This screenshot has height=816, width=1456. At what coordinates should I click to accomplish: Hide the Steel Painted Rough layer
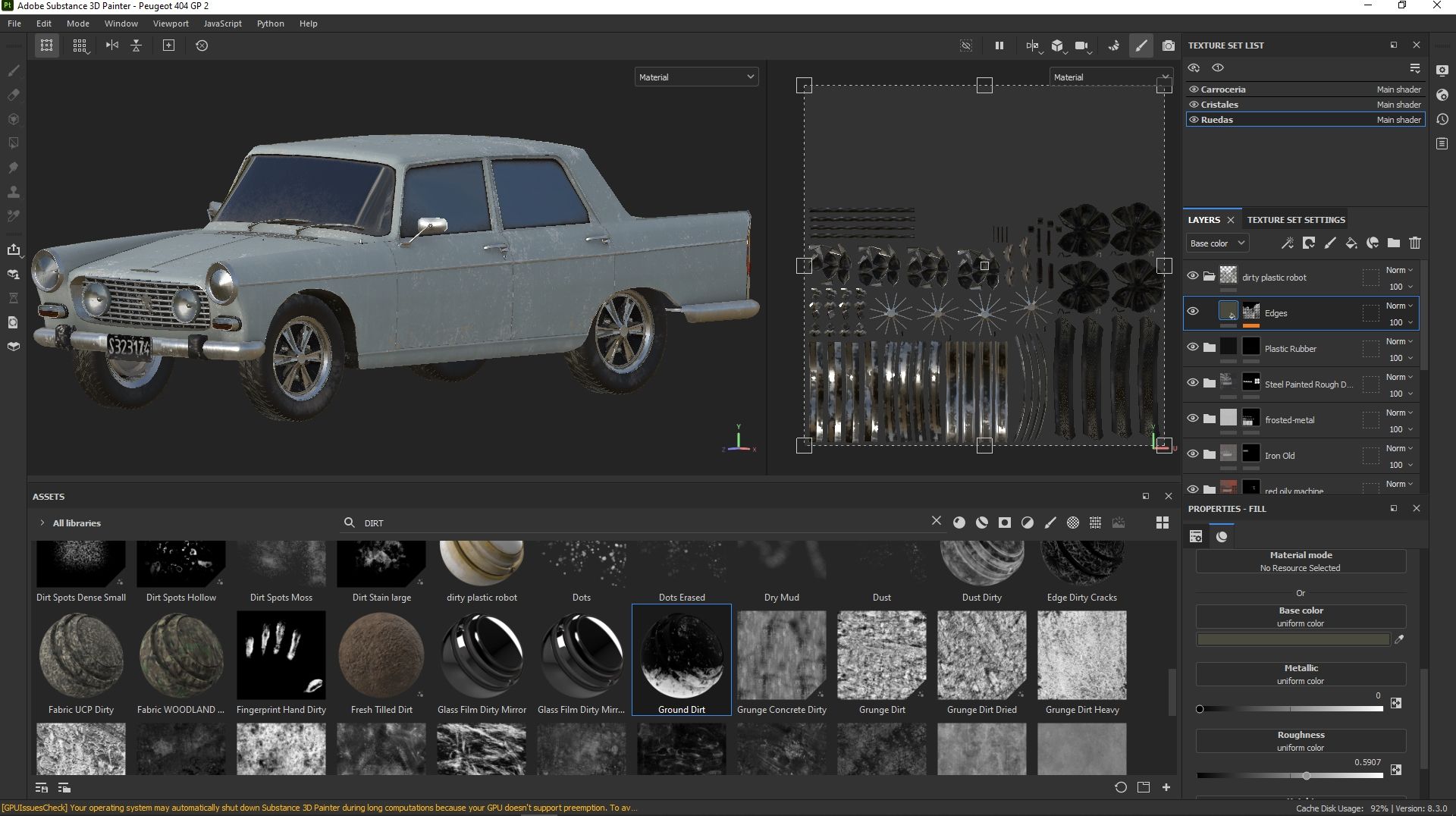pyautogui.click(x=1193, y=383)
